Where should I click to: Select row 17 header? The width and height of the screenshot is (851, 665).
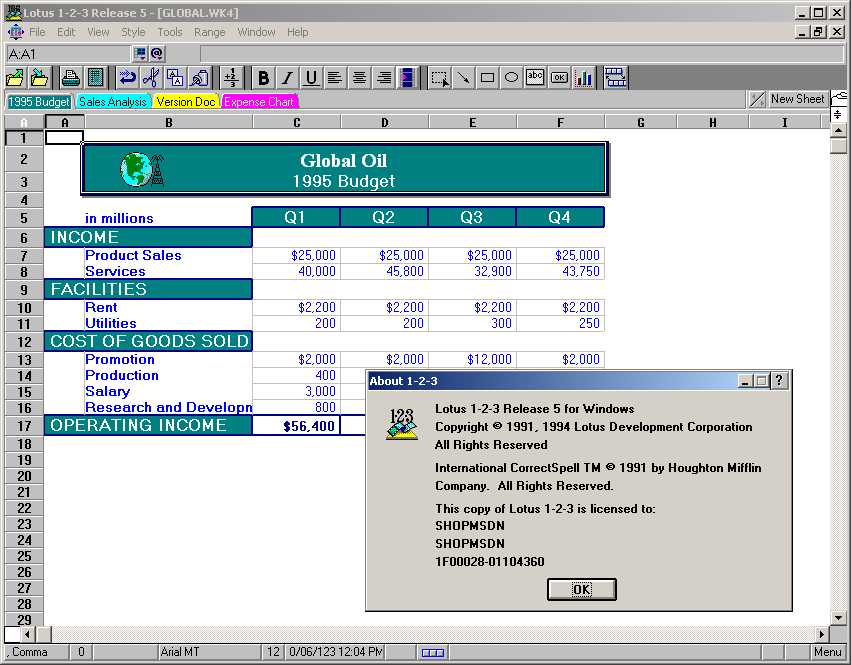tap(24, 425)
